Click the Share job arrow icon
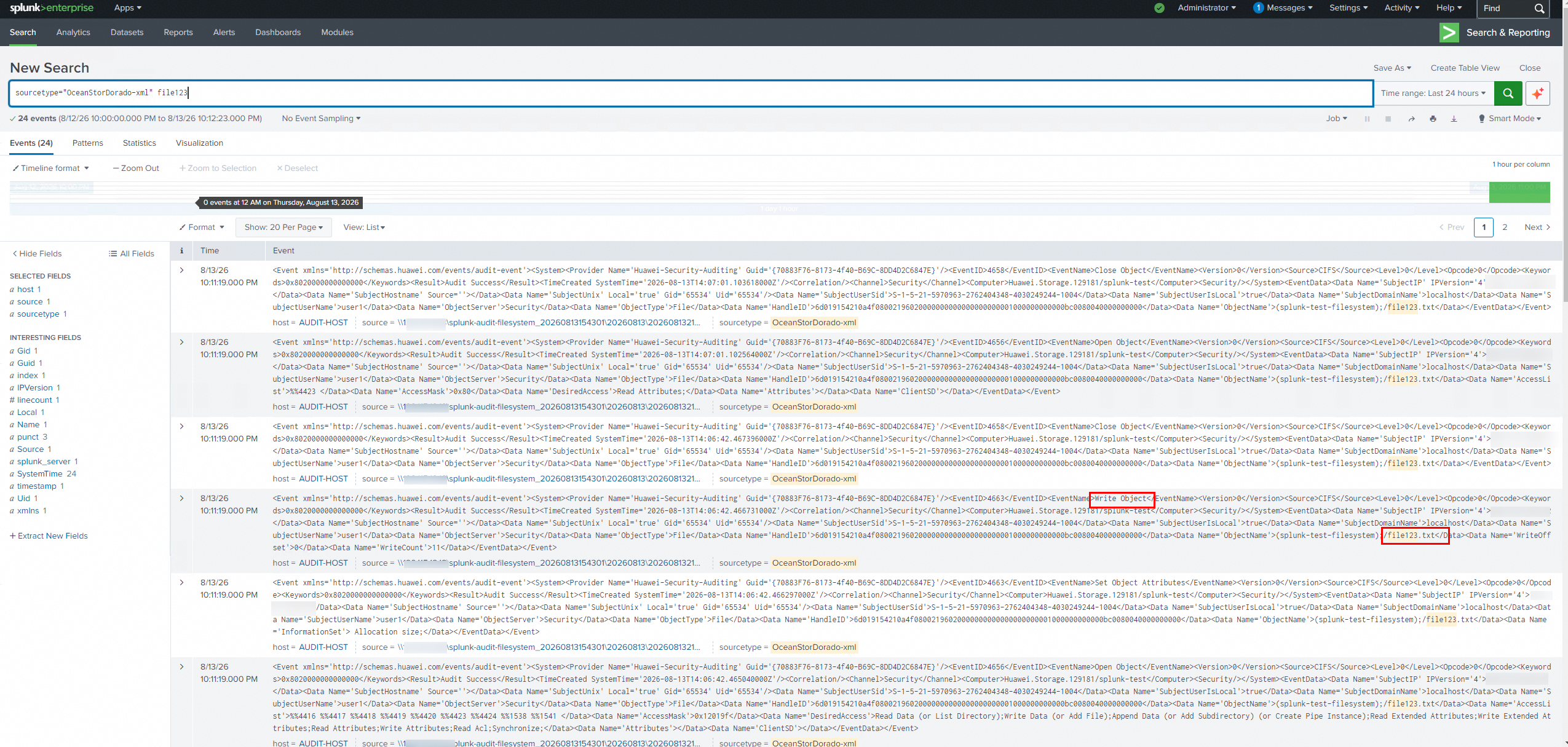1568x747 pixels. [1411, 119]
